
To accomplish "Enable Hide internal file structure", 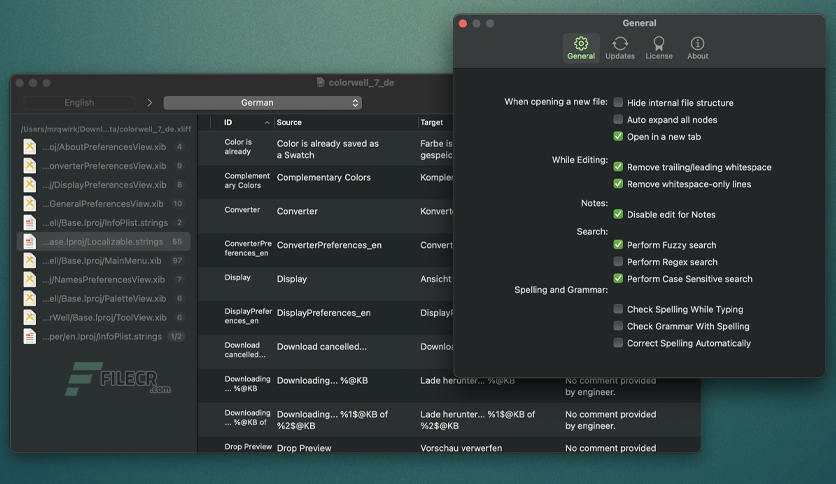I will click(x=618, y=102).
